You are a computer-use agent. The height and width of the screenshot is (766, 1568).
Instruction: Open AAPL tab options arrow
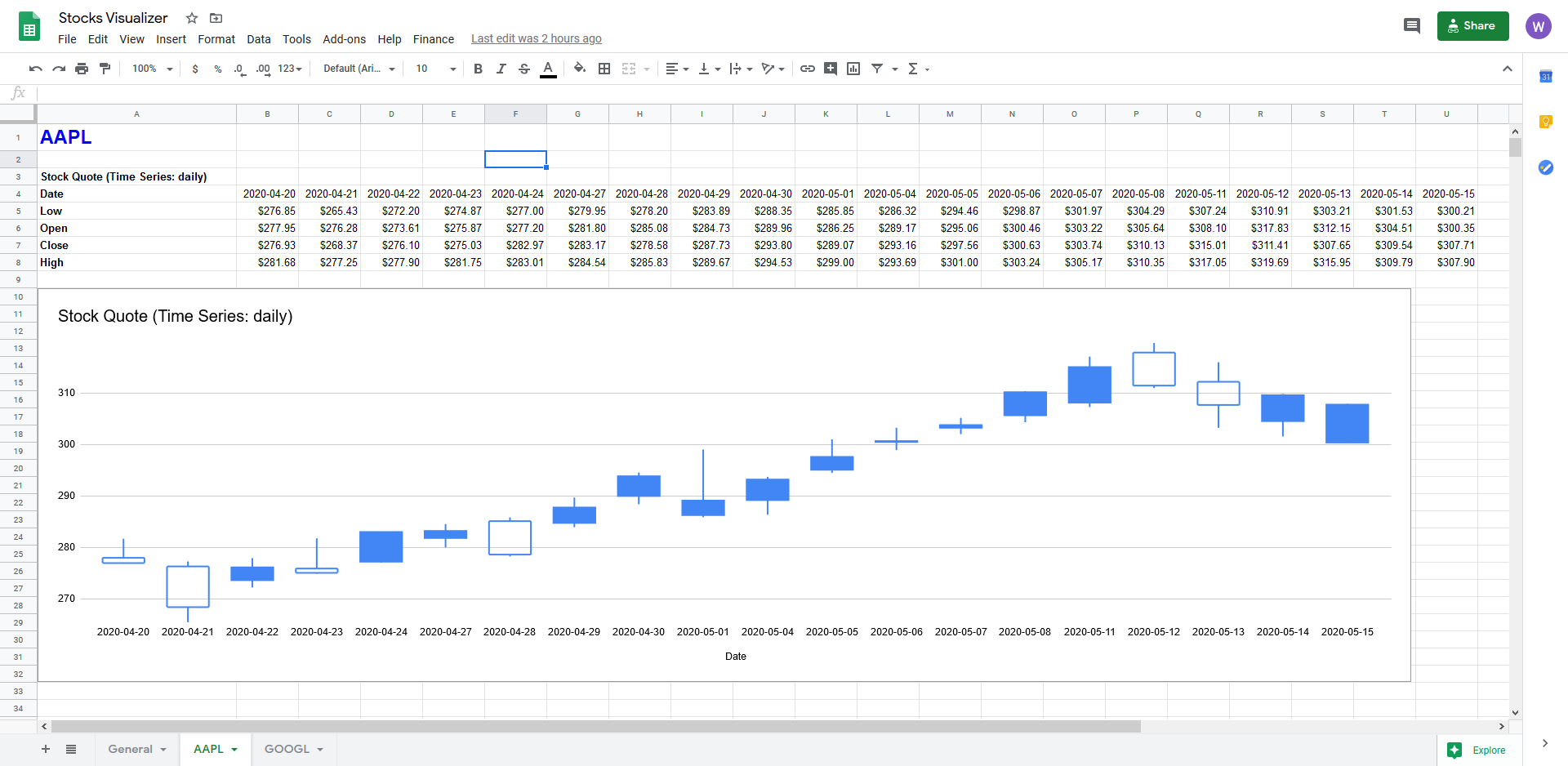(234, 750)
